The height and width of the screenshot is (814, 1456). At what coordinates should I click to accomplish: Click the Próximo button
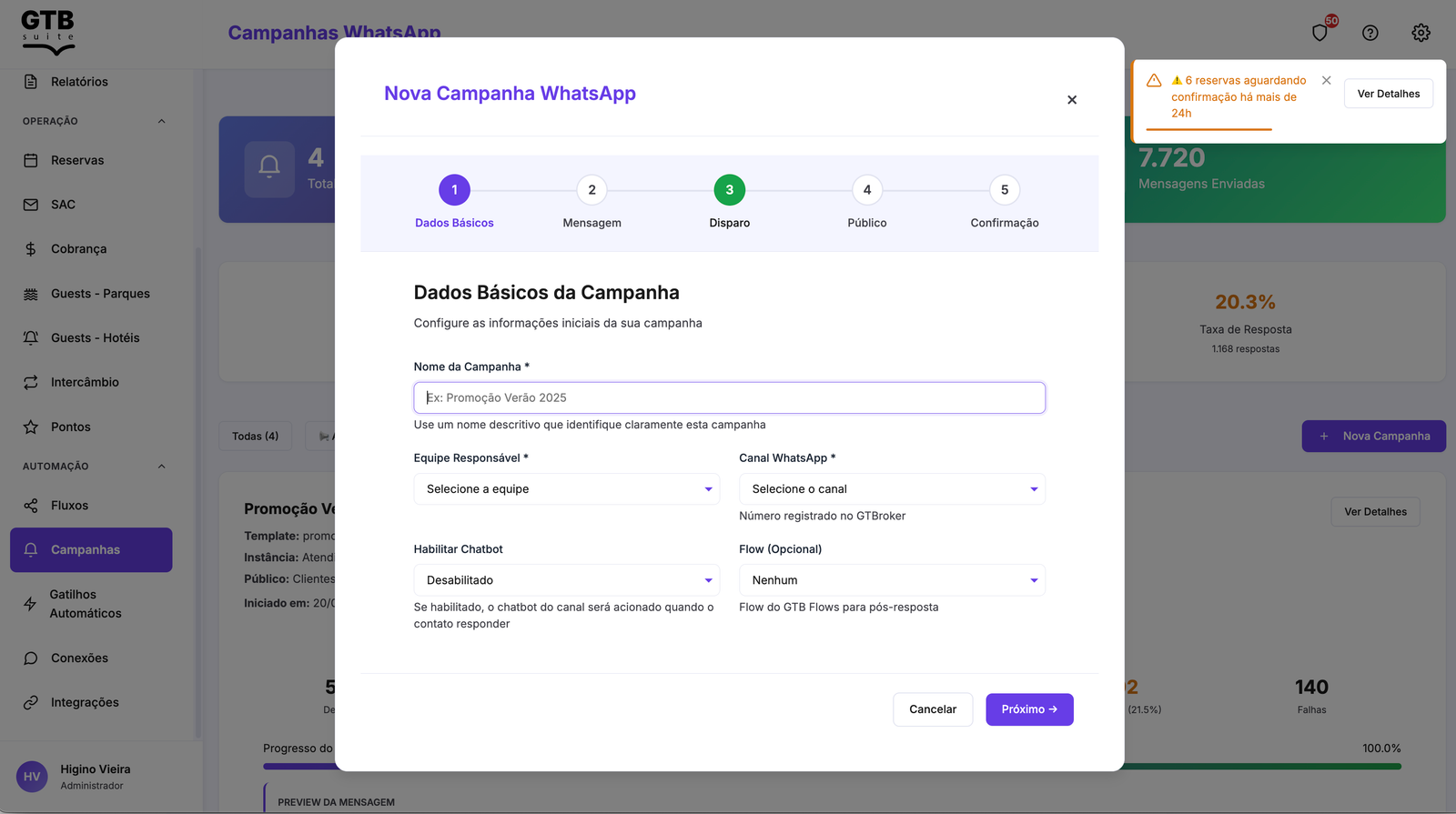tap(1029, 709)
